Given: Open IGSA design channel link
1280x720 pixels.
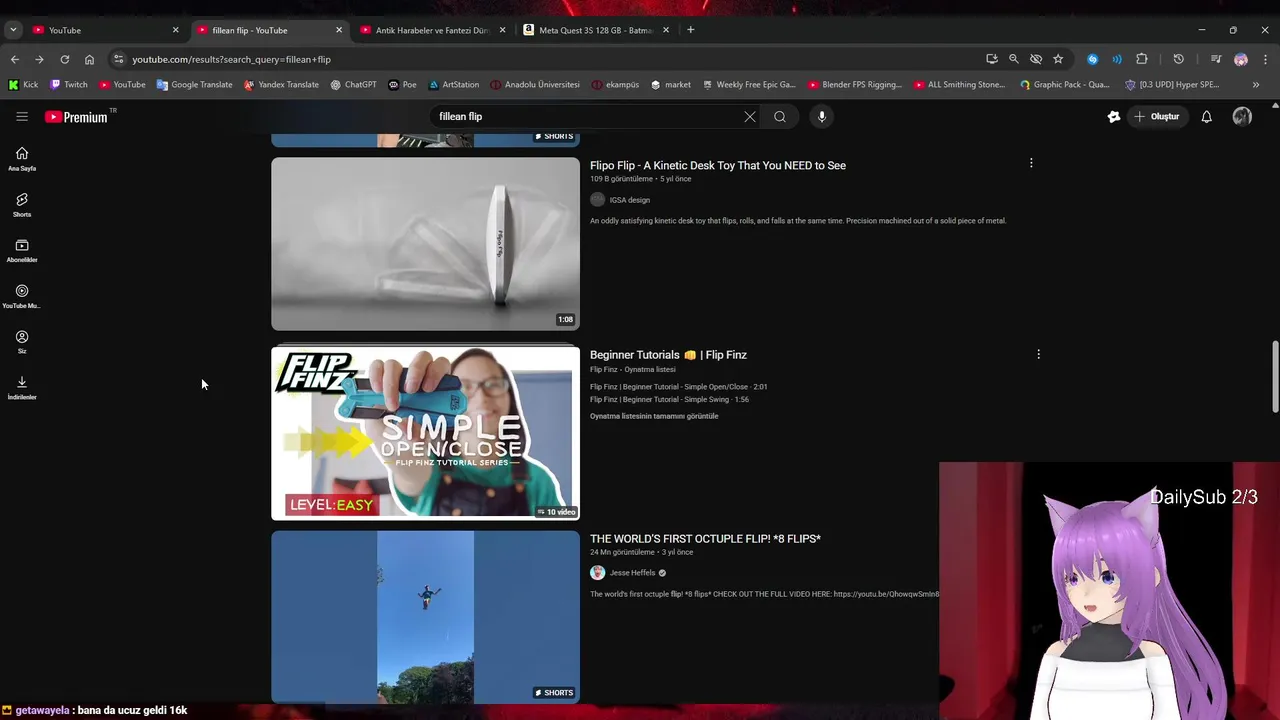Looking at the screenshot, I should point(630,200).
